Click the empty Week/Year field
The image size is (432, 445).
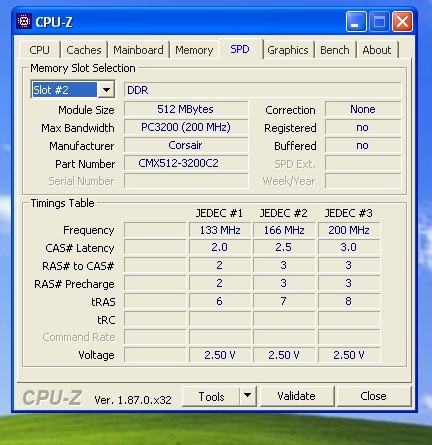coord(363,181)
